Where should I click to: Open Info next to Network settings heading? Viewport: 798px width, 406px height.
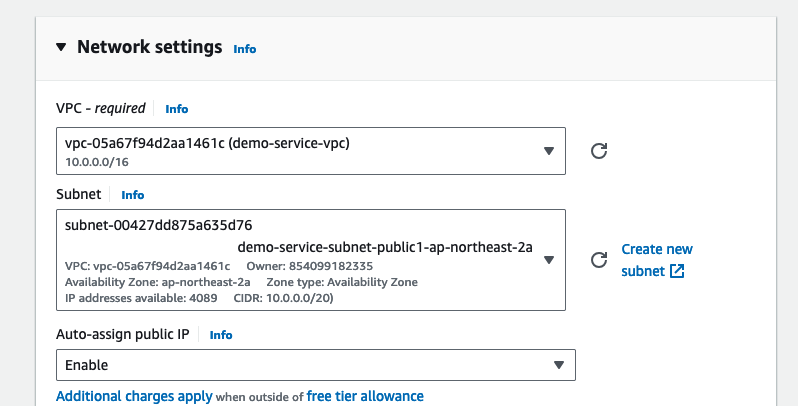point(244,48)
